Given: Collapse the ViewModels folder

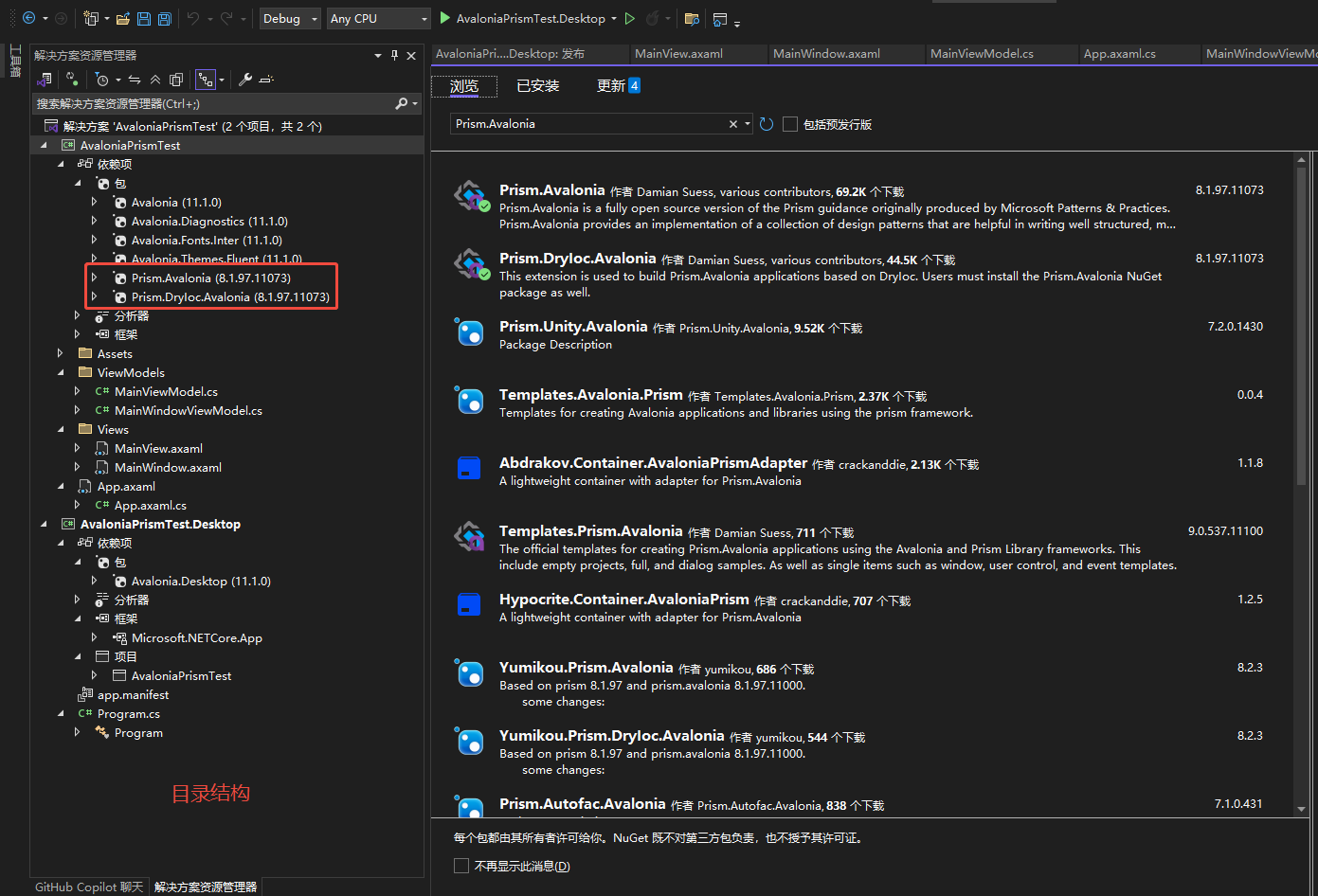Looking at the screenshot, I should [x=60, y=372].
